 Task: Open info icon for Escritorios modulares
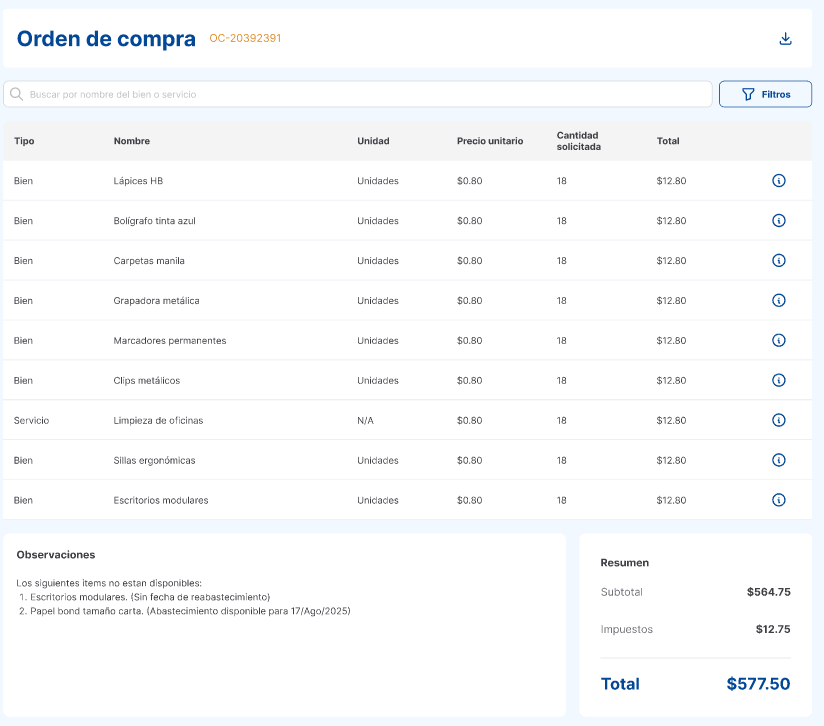[x=779, y=500]
